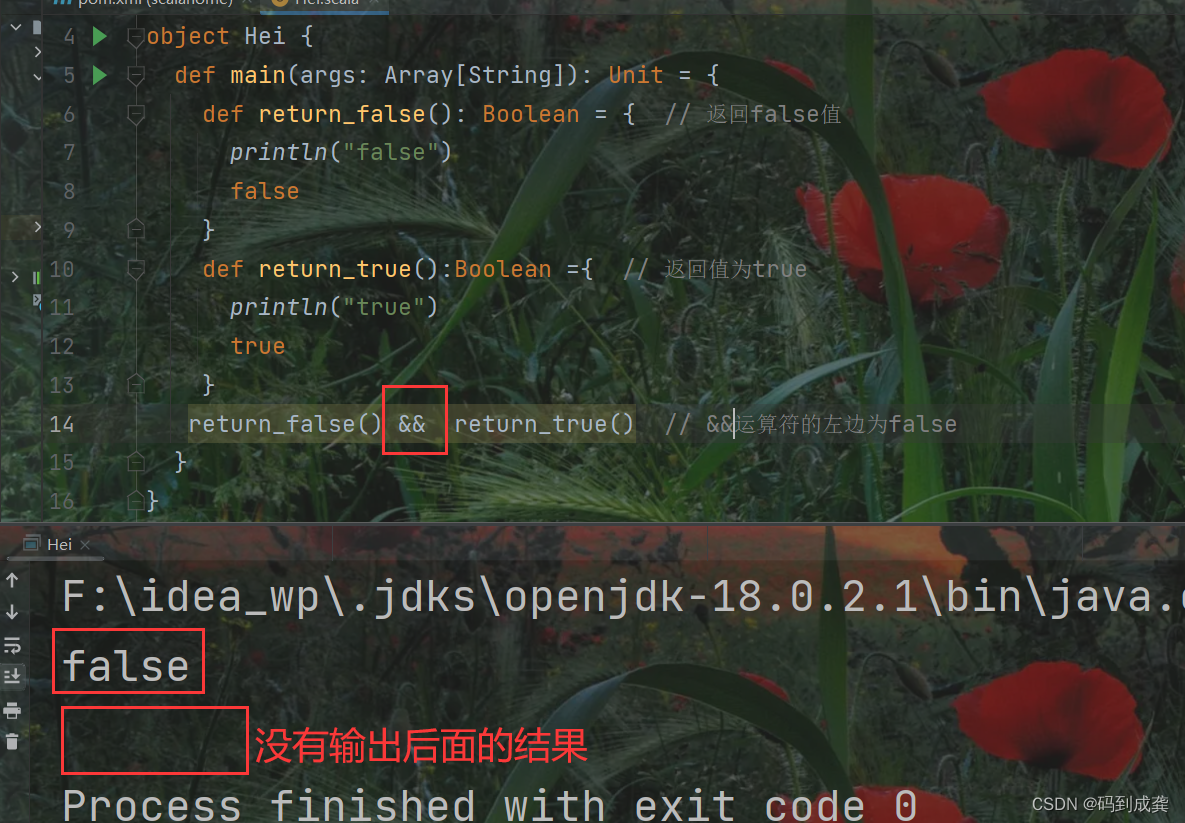Click the Hei run configuration icon in the panel tab
Viewport: 1185px width, 823px height.
31,543
